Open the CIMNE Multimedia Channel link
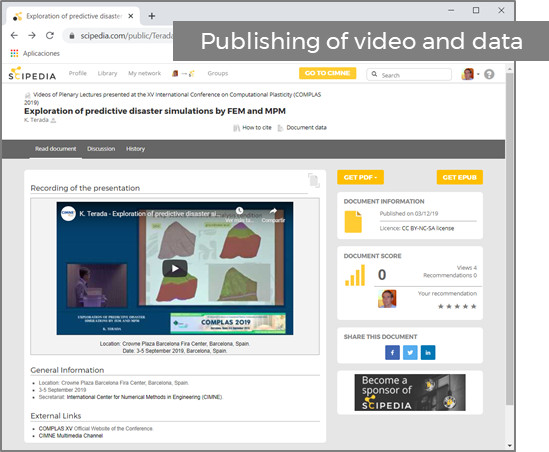Screen dimensions: 549x452 click(x=71, y=436)
